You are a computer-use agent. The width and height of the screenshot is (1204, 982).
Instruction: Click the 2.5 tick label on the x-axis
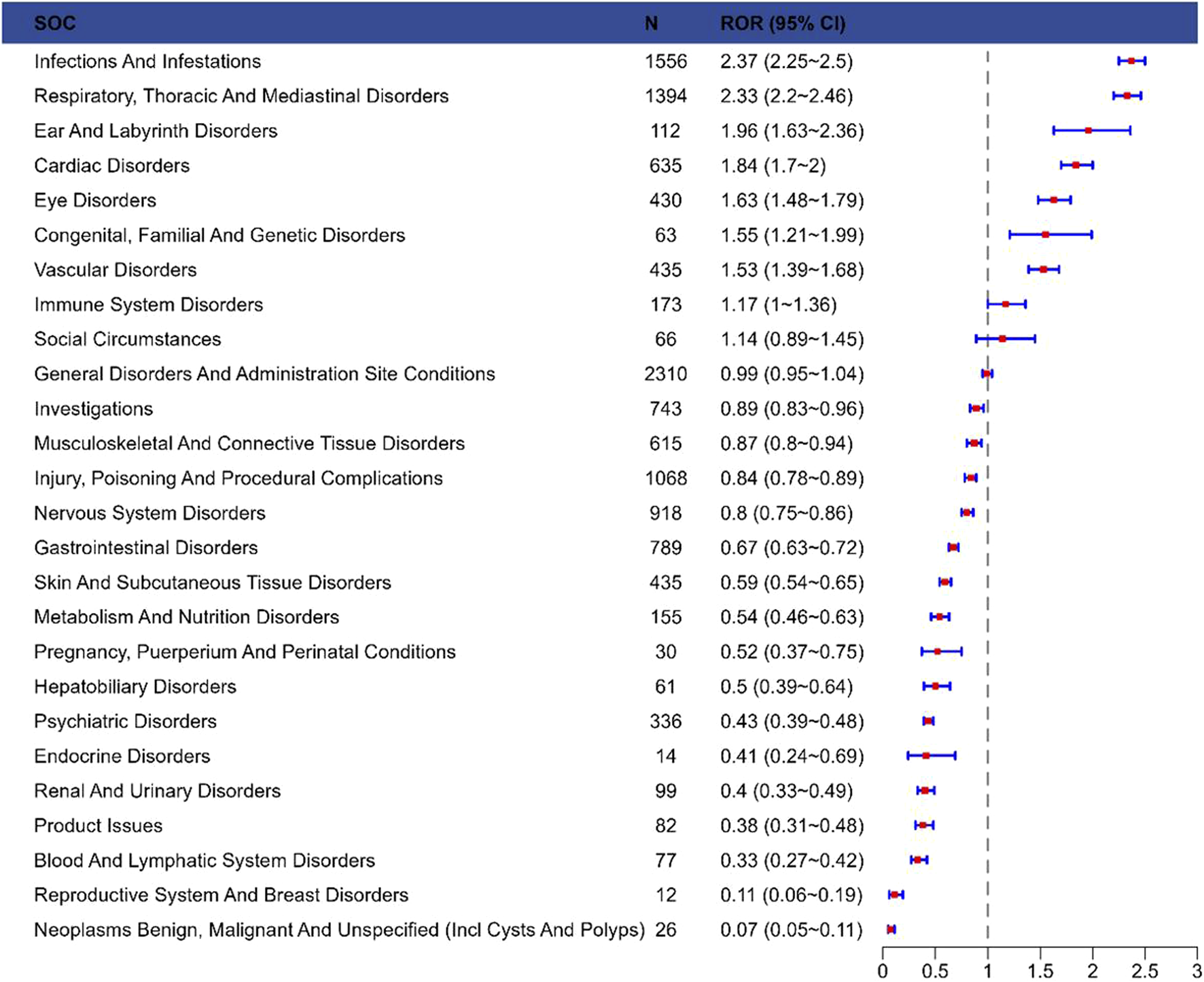tap(1145, 971)
